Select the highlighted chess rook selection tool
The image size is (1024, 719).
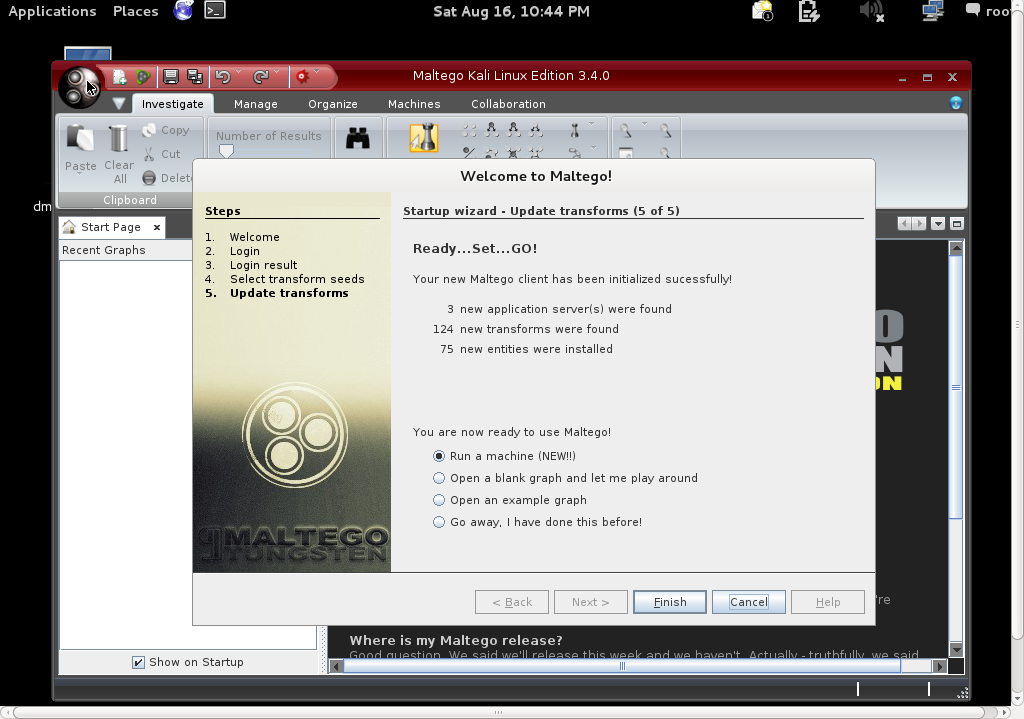(424, 138)
